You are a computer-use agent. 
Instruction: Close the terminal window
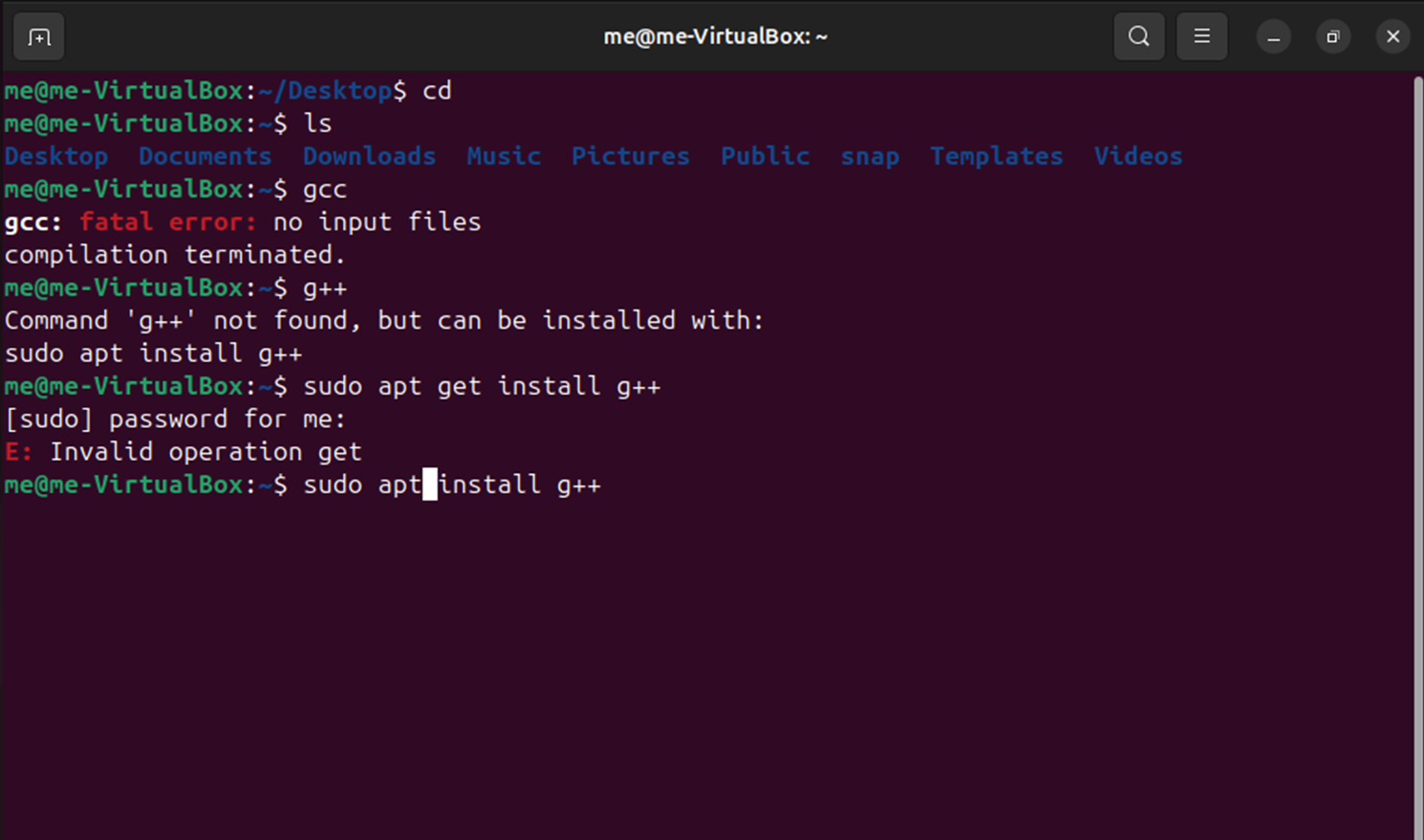tap(1392, 36)
